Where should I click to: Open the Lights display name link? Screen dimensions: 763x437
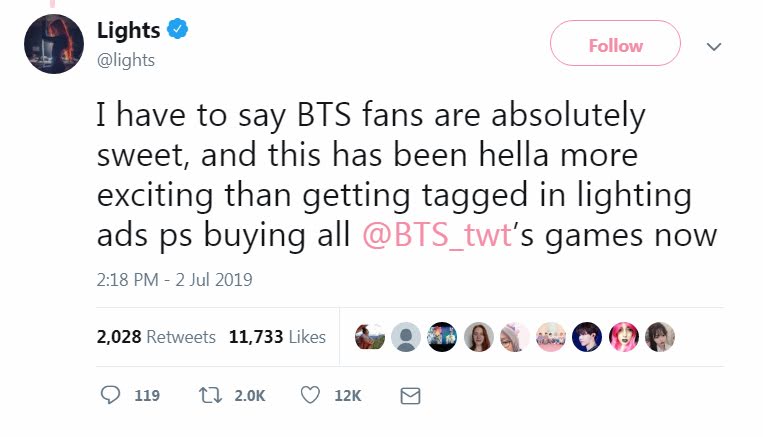(x=128, y=31)
